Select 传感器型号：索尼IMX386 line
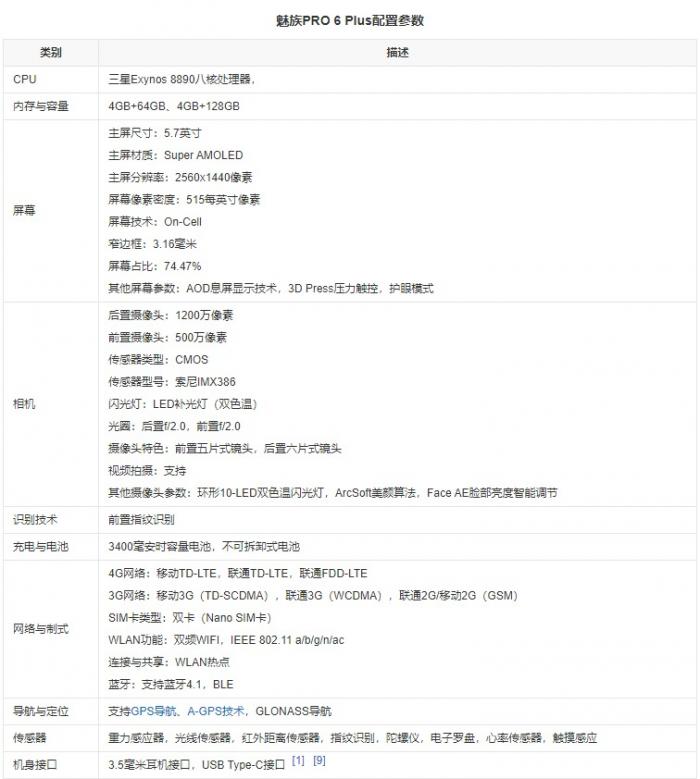Image resolution: width=700 pixels, height=779 pixels. 172,382
